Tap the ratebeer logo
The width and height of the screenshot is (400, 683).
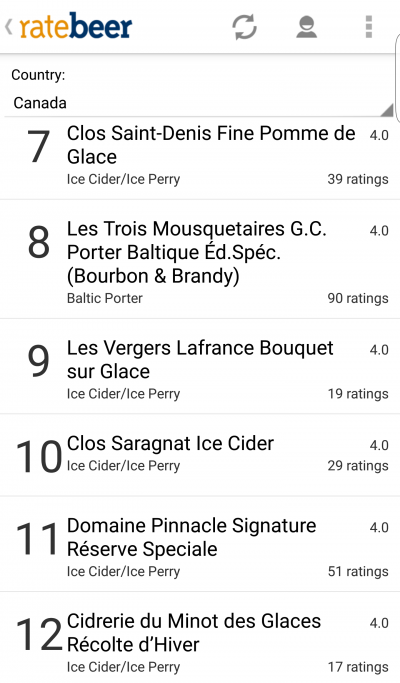(75, 26)
